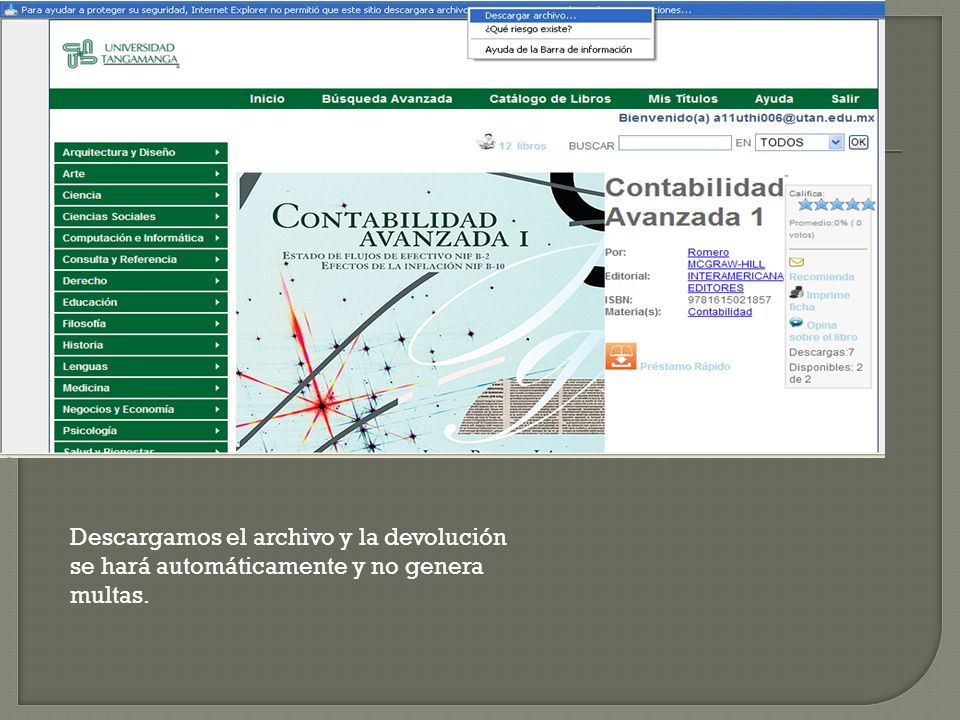Open Catálogo de Libros from the navigation bar
Image resolution: width=960 pixels, height=720 pixels.
click(x=550, y=99)
